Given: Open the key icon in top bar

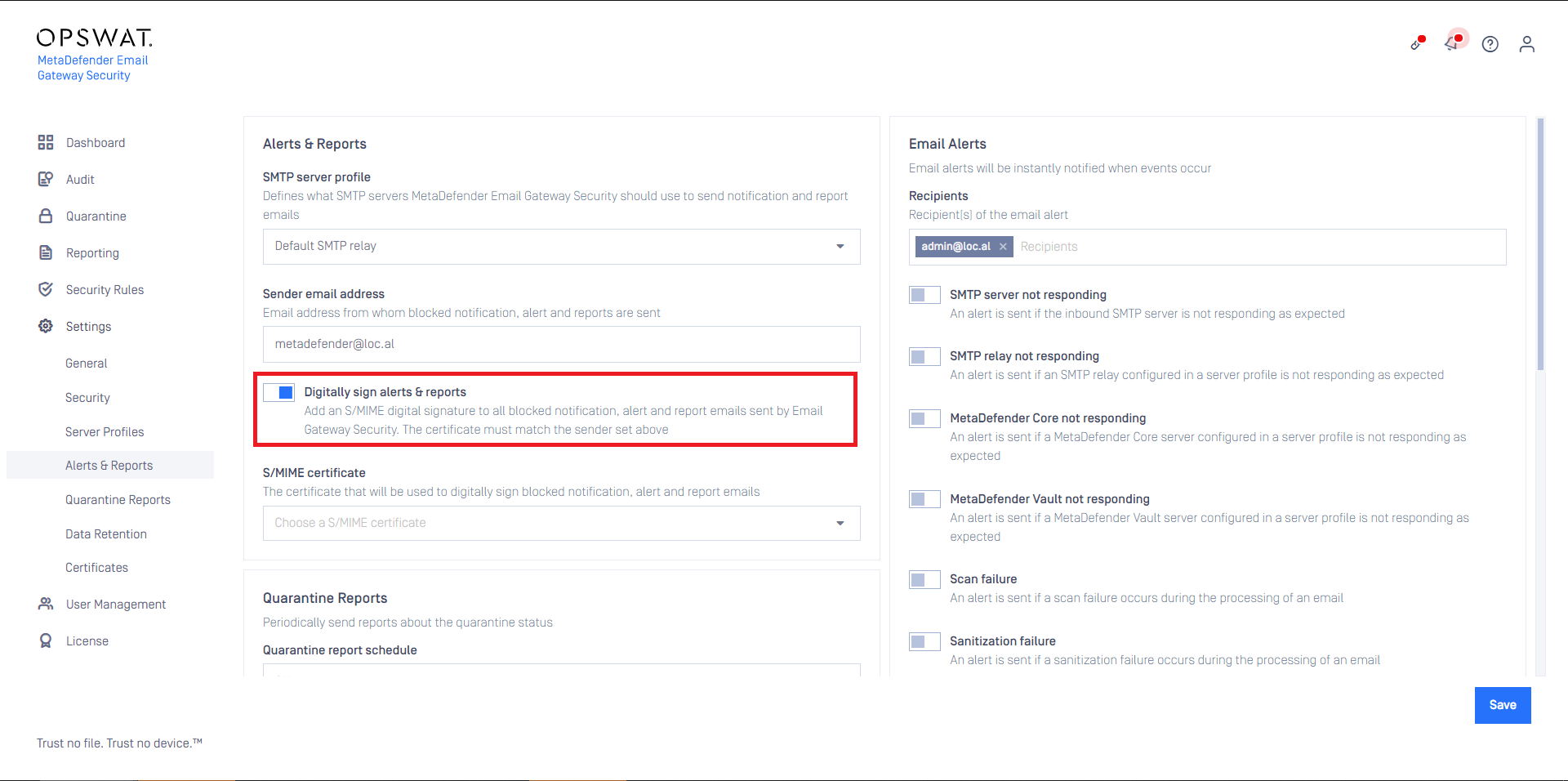Looking at the screenshot, I should [1418, 43].
